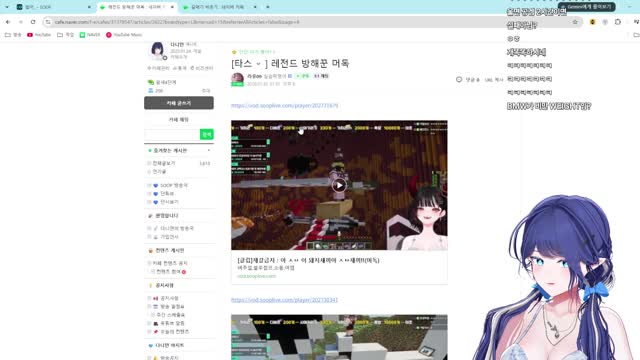This screenshot has width=640, height=360.
Task: Click the site info icon beside the URL
Action: pyautogui.click(x=48, y=22)
